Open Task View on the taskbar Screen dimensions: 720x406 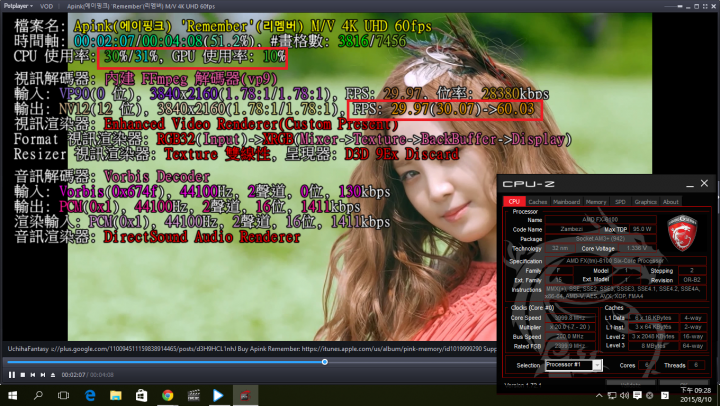(x=63, y=395)
